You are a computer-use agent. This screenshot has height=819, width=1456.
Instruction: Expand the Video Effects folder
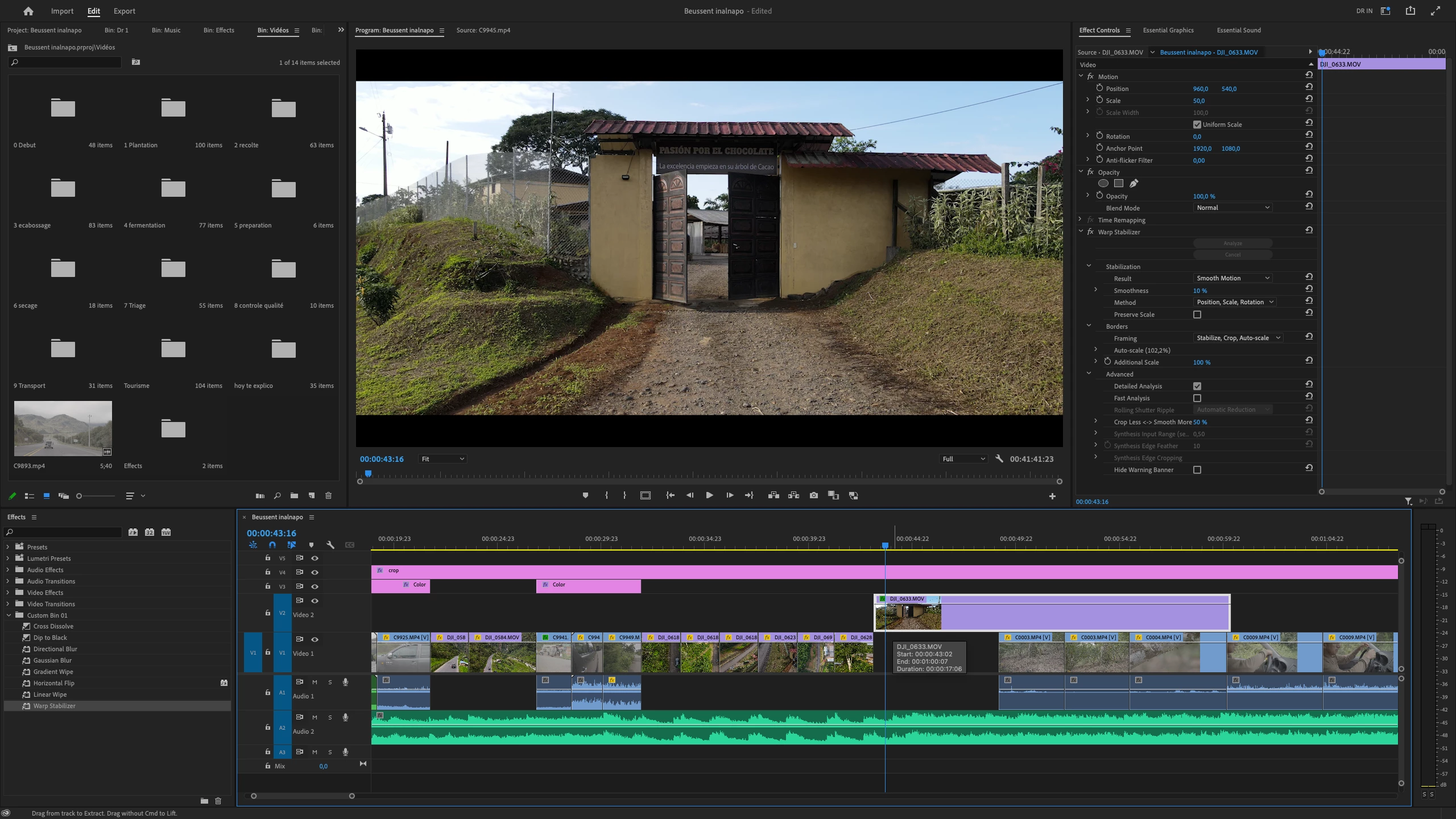pos(8,593)
